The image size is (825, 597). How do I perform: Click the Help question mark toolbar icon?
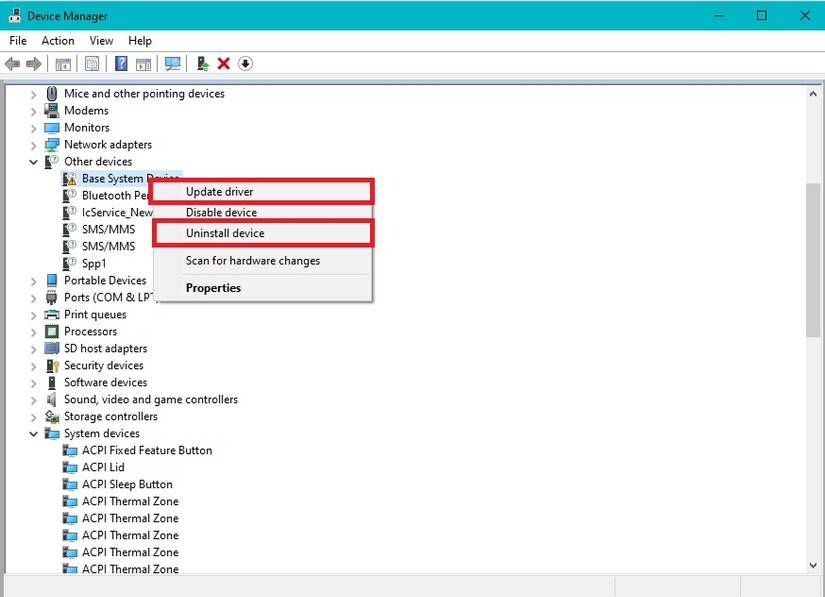coord(119,63)
